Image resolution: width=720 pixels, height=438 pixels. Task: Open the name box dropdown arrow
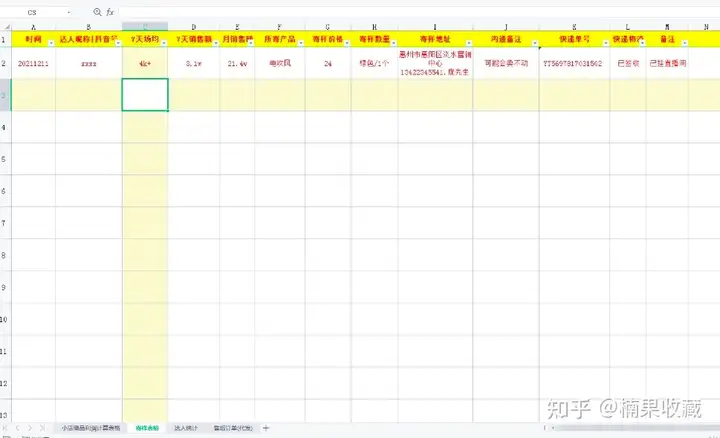click(x=69, y=12)
